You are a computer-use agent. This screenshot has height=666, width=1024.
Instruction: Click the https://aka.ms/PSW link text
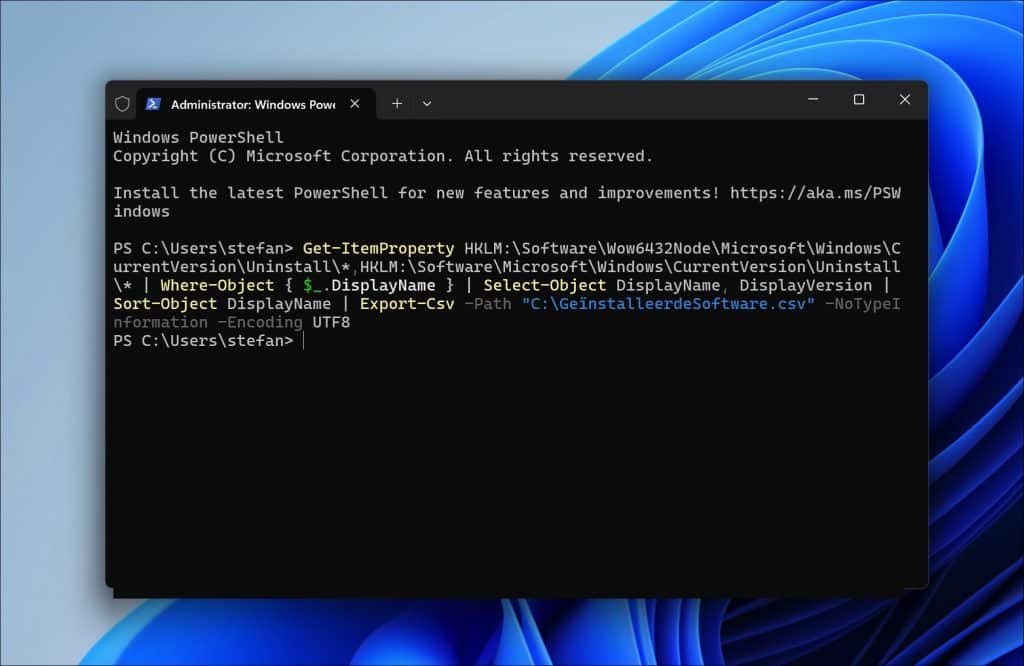815,193
